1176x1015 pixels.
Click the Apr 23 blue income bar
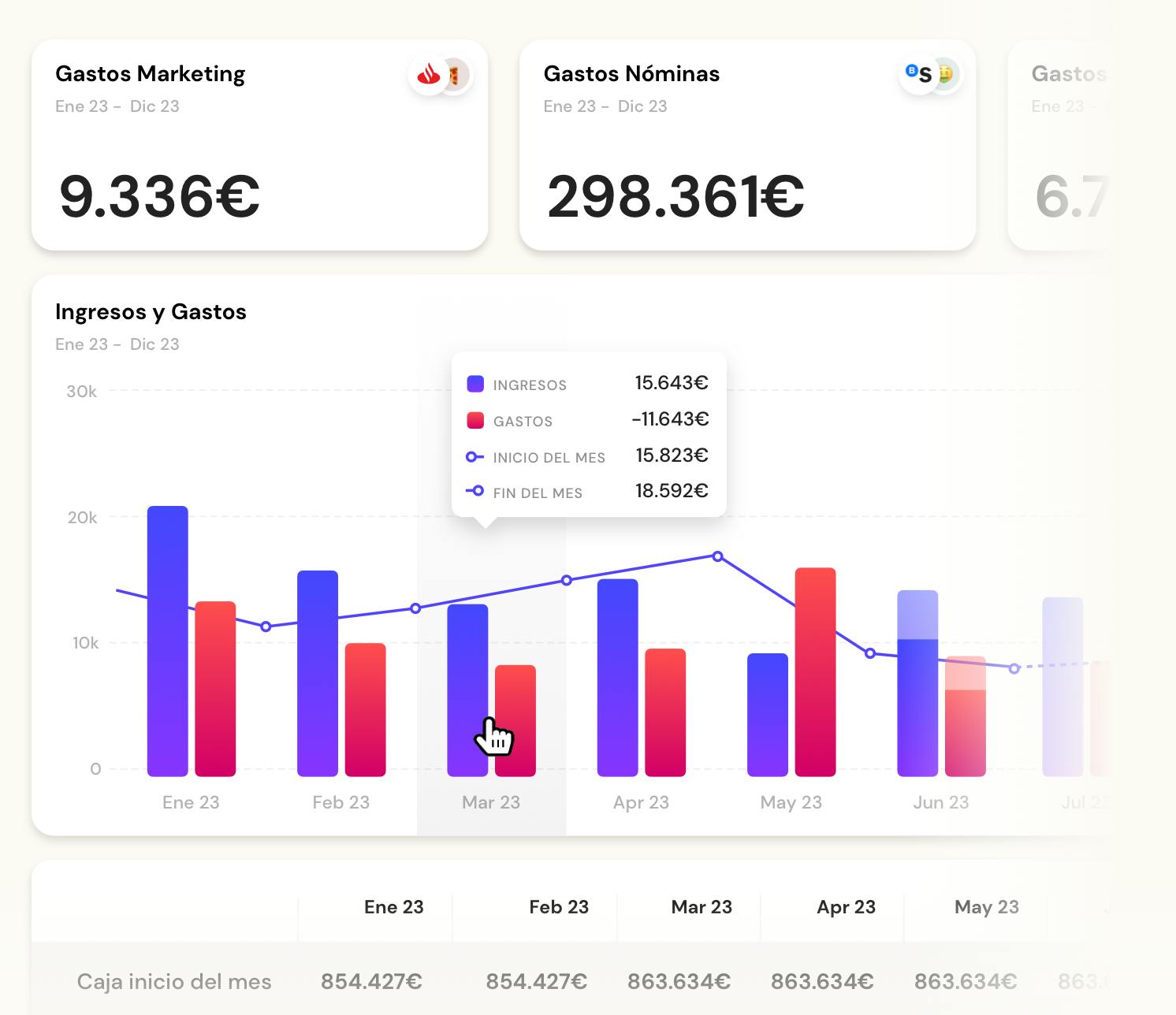pos(618,678)
